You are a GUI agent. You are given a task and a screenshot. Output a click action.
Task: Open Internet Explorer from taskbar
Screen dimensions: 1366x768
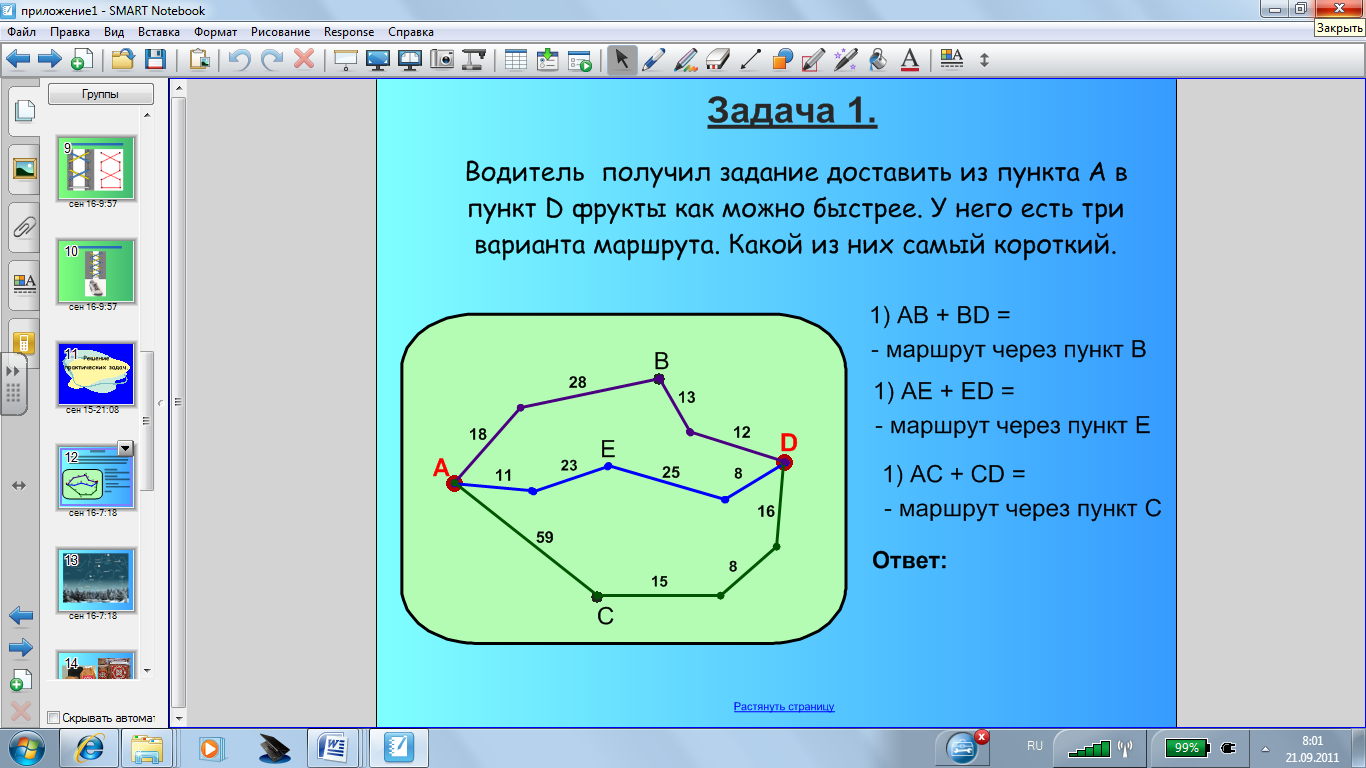pyautogui.click(x=88, y=747)
